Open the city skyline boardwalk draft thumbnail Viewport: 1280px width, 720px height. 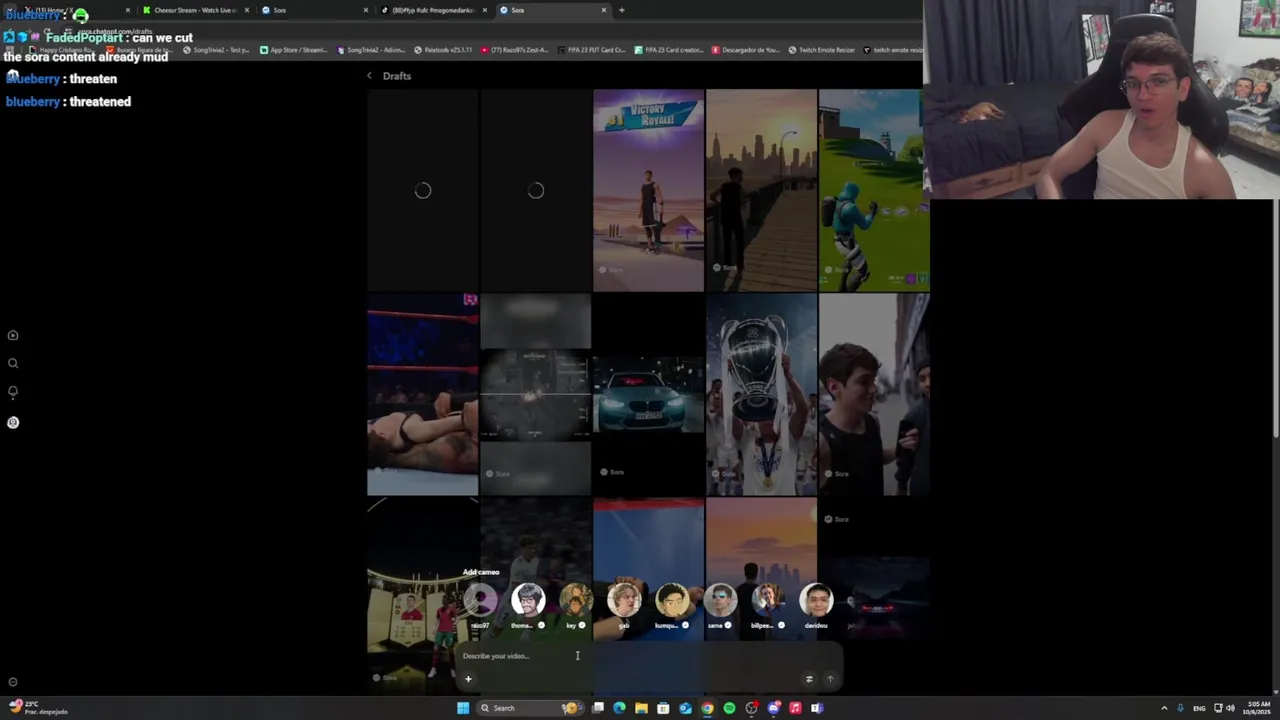[x=761, y=190]
